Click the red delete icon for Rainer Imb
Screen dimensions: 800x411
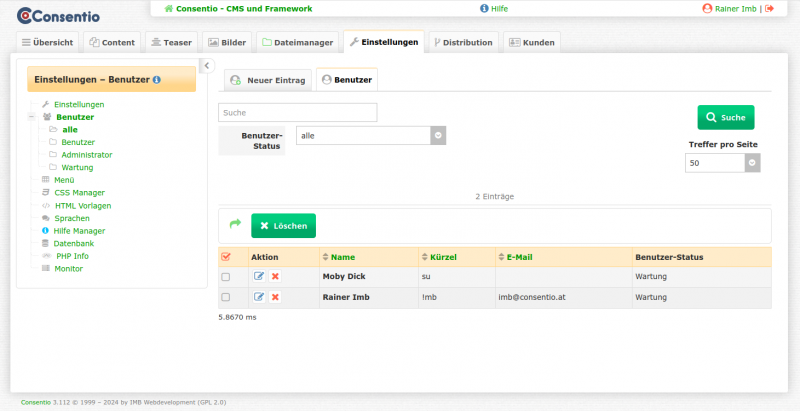[x=275, y=297]
